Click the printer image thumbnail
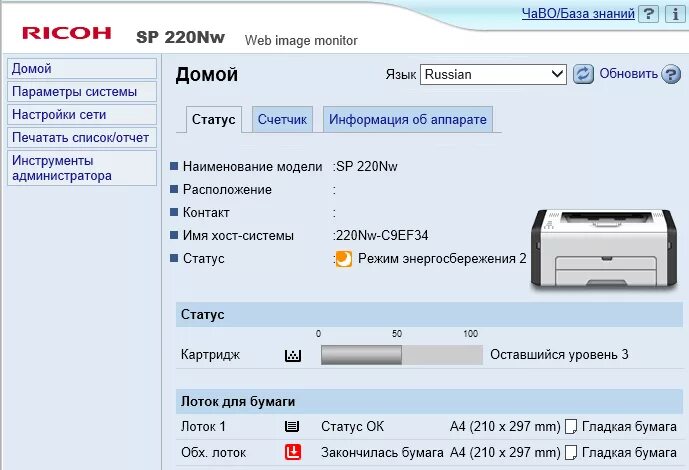 coord(604,249)
